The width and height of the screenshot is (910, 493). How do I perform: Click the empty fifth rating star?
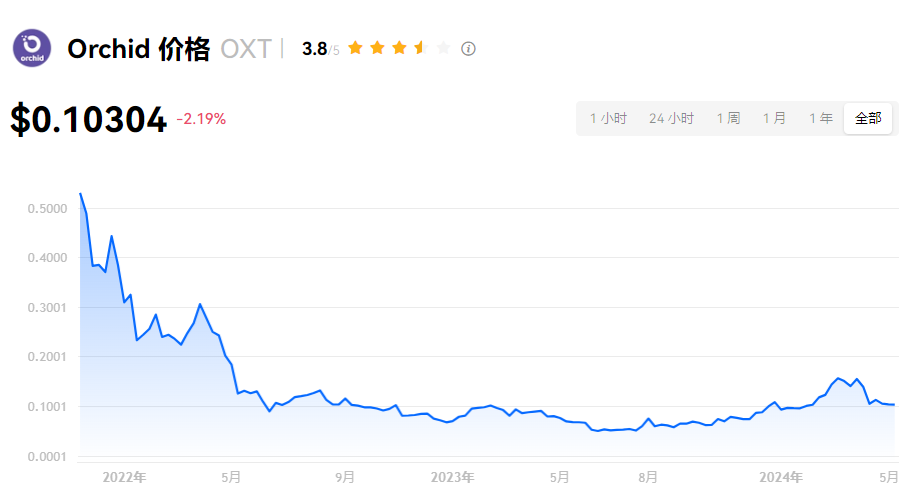point(443,48)
